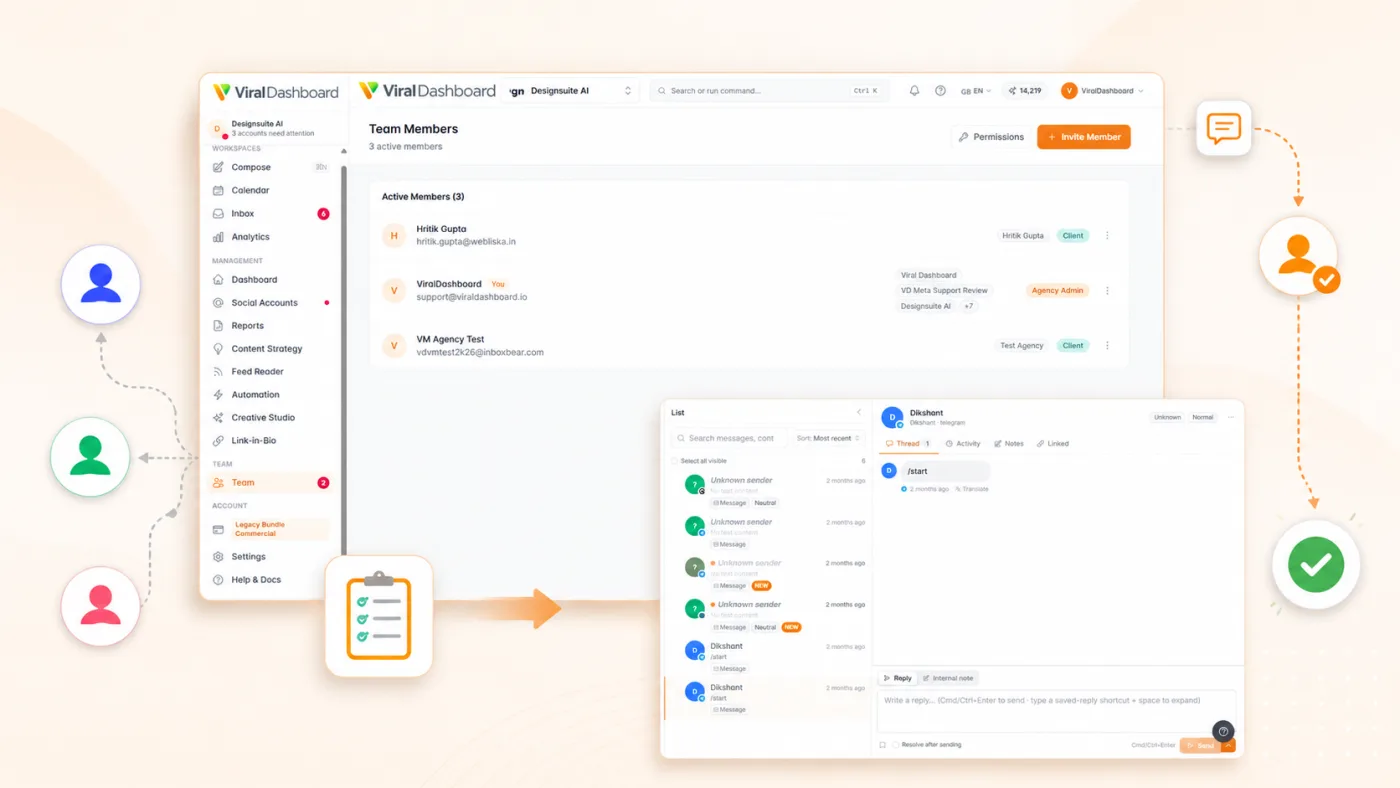This screenshot has width=1400, height=788.
Task: Open Social Accounts in the sidebar
Action: point(271,303)
